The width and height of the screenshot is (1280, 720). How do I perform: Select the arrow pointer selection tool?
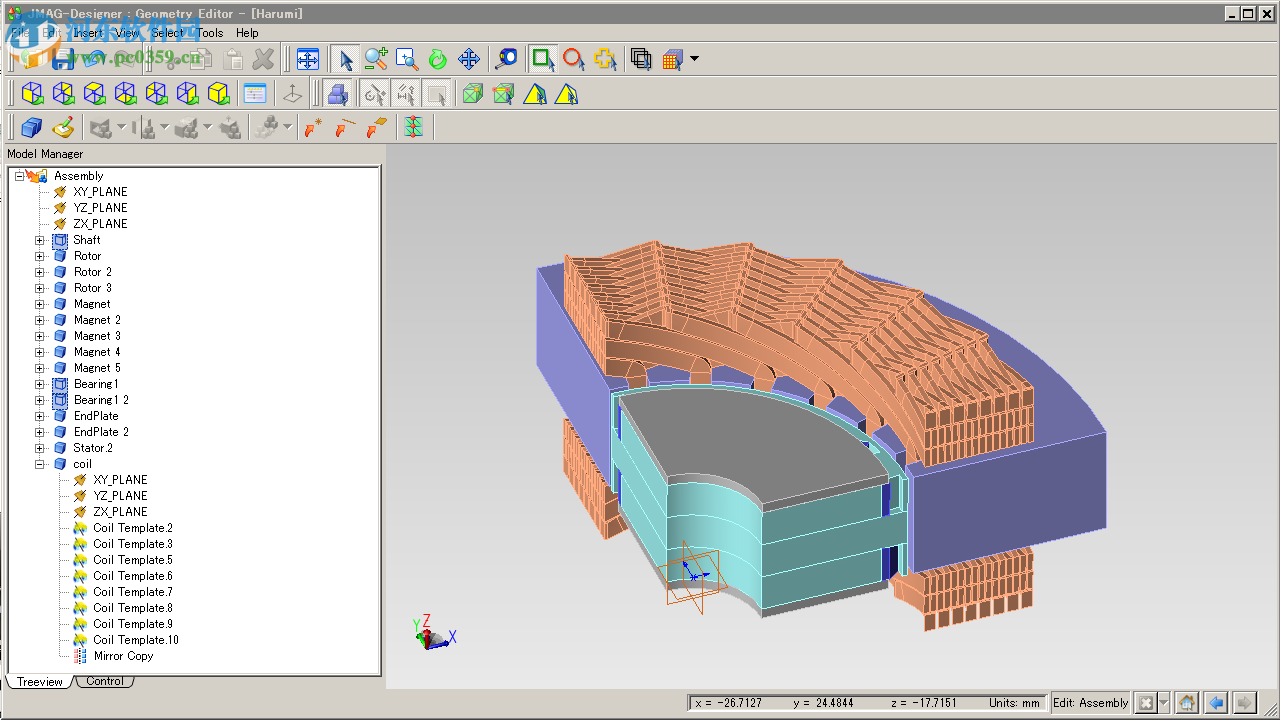(345, 59)
